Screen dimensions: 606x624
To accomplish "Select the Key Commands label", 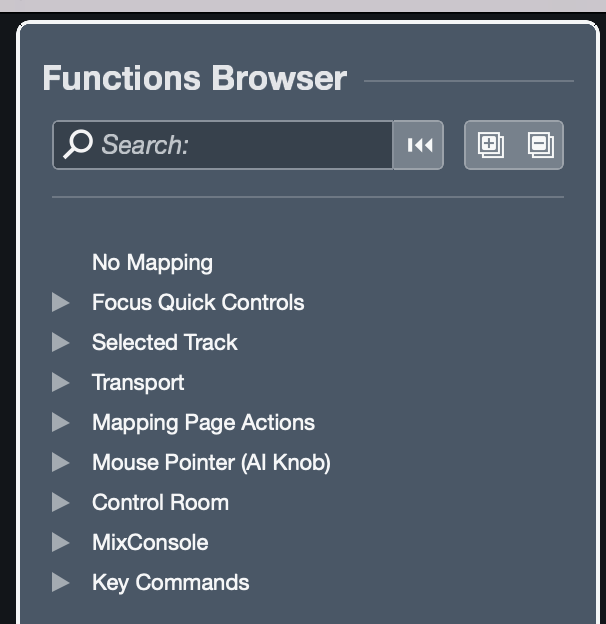I will point(170,582).
